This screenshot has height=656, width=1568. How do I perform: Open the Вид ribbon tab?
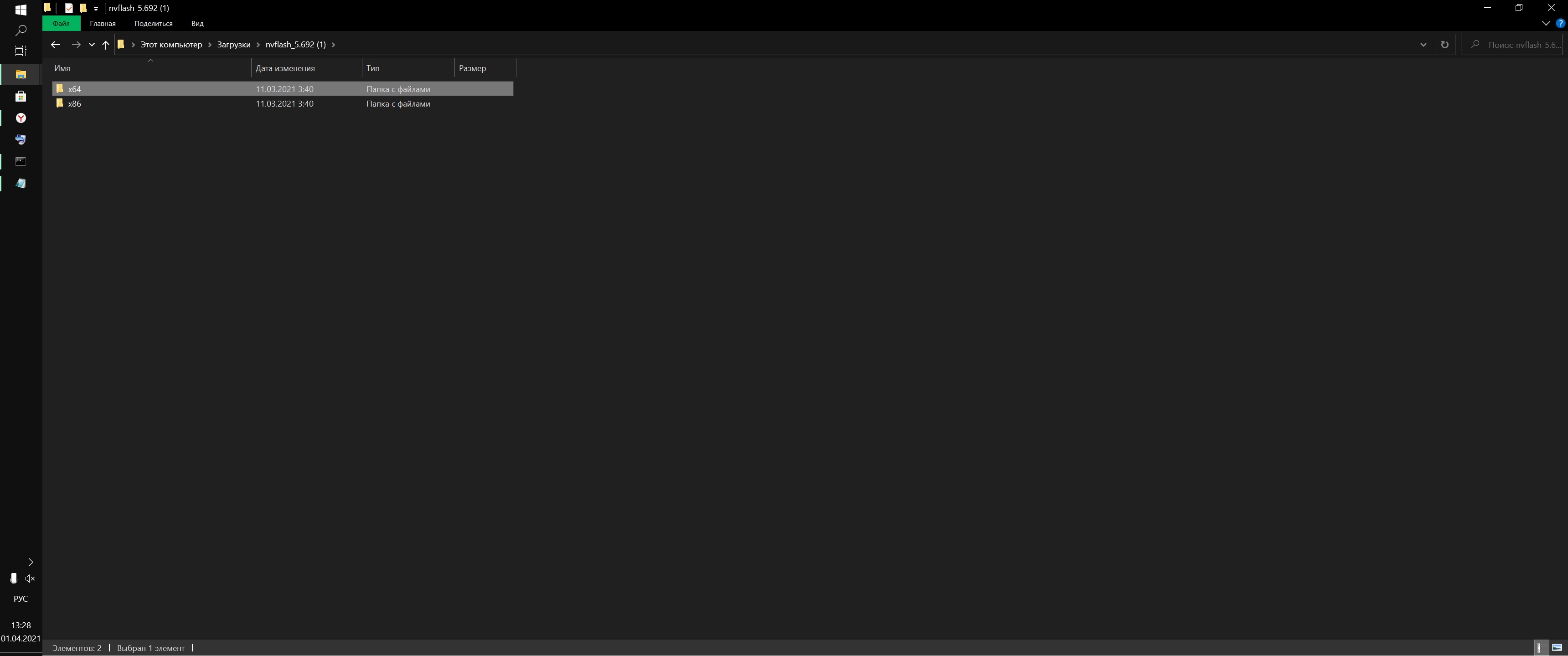click(x=197, y=24)
